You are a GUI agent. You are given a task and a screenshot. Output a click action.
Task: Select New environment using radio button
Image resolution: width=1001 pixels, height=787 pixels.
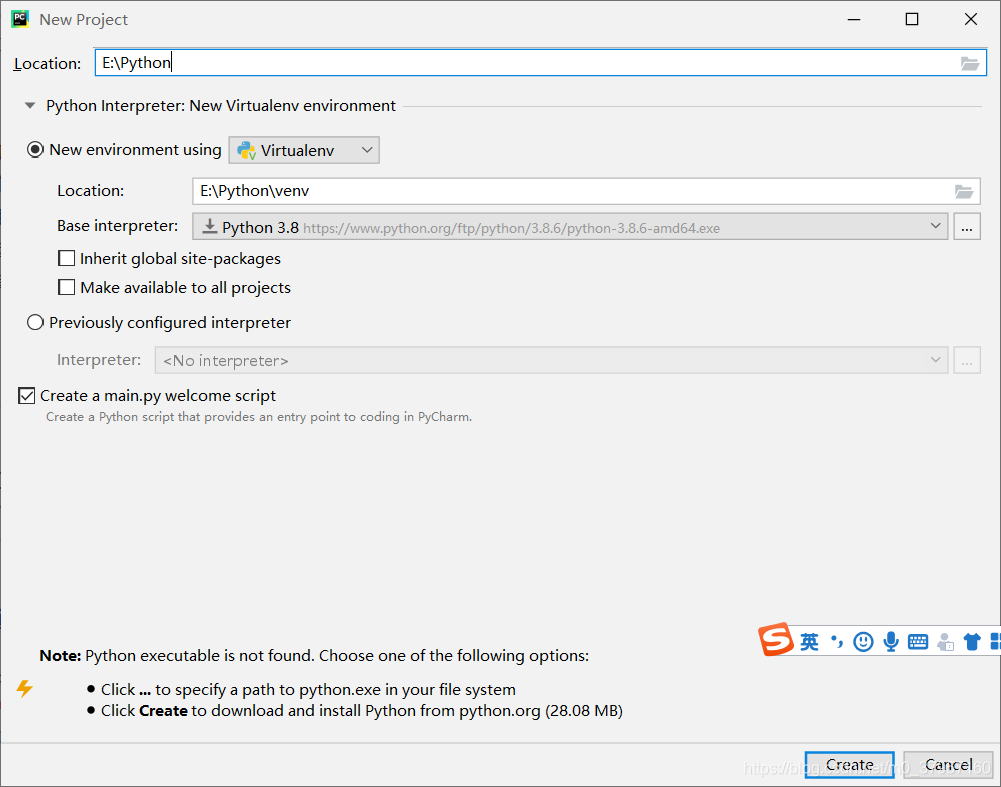[x=35, y=149]
